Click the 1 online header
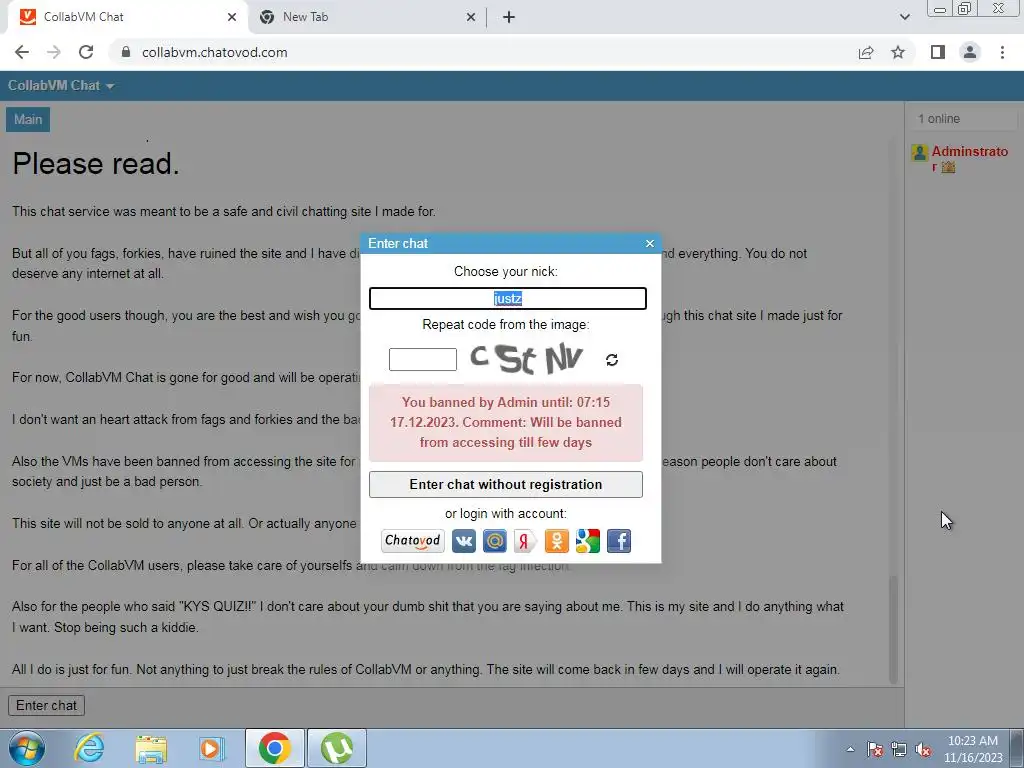 [963, 119]
